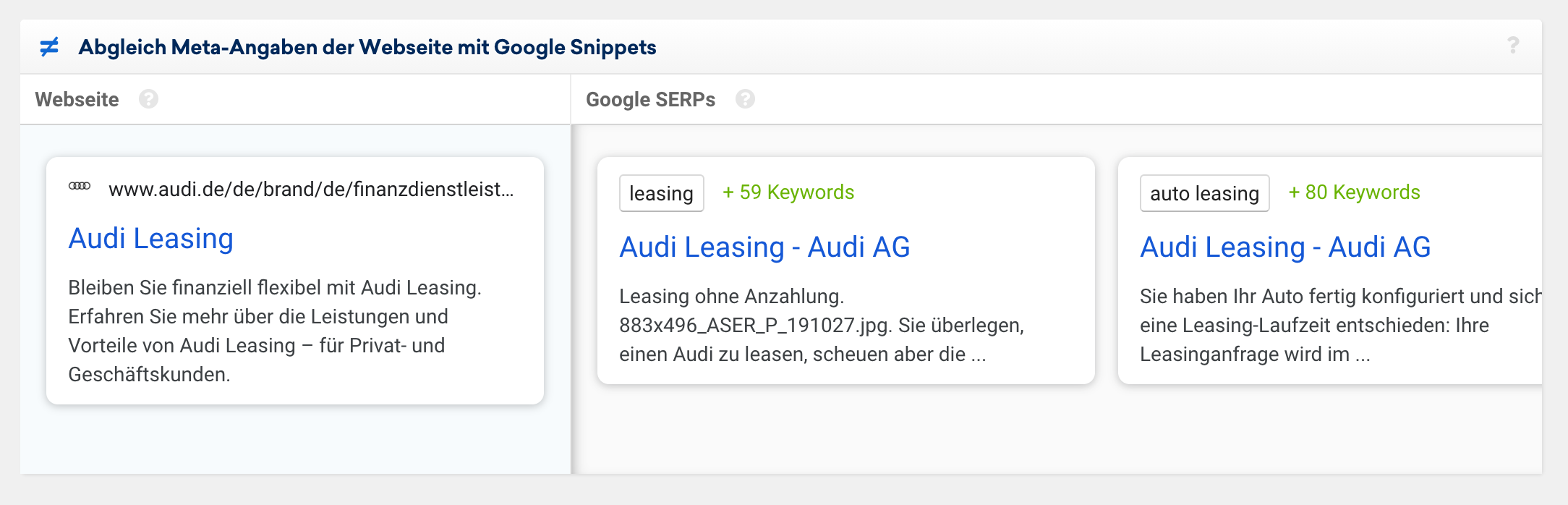Screen dimensions: 1568x505
Task: Open first 'Audi Leasing - Audi AG' SERP title
Action: (764, 247)
